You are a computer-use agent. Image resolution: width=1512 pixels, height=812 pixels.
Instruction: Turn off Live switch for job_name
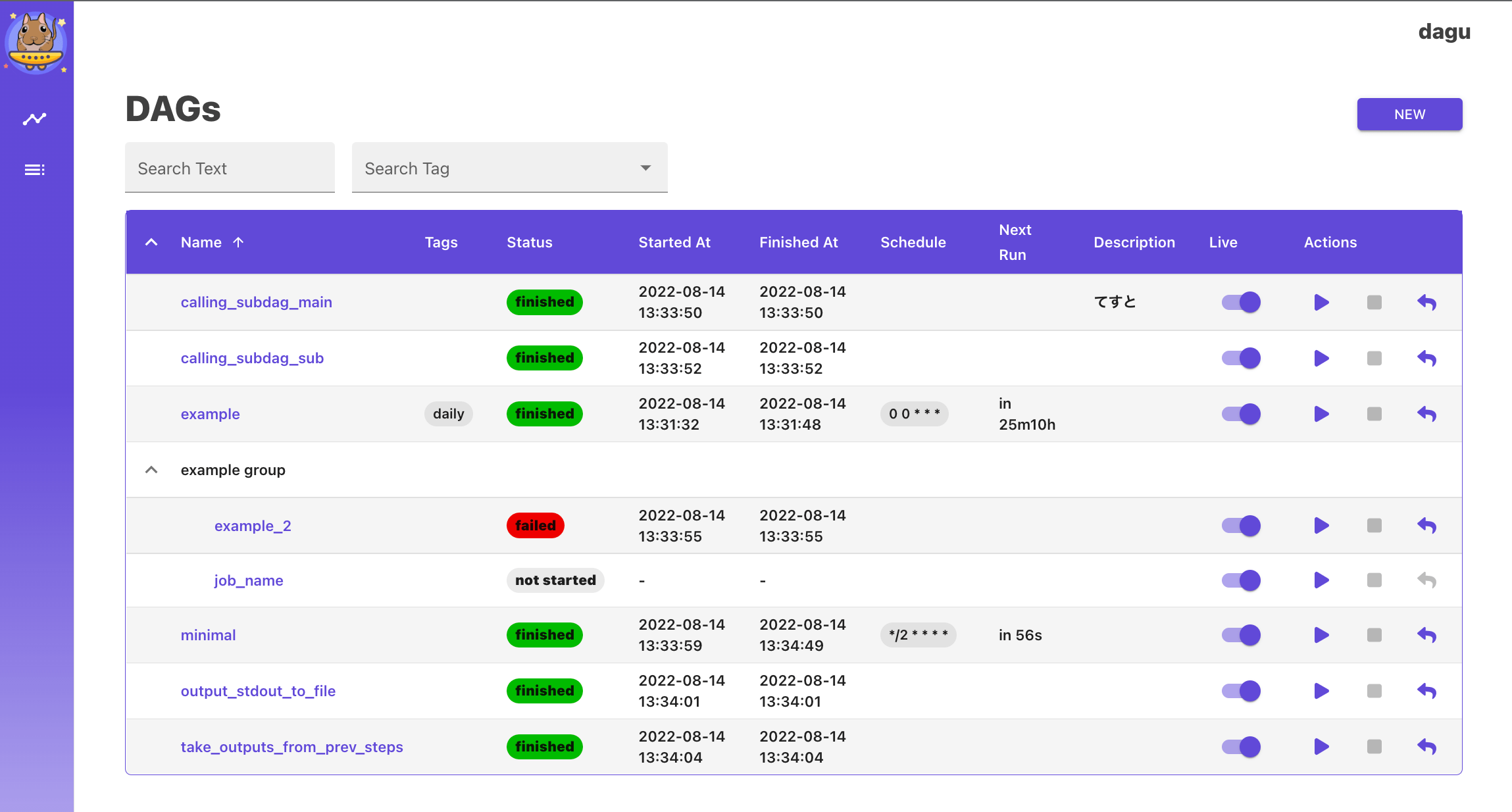pyautogui.click(x=1241, y=580)
